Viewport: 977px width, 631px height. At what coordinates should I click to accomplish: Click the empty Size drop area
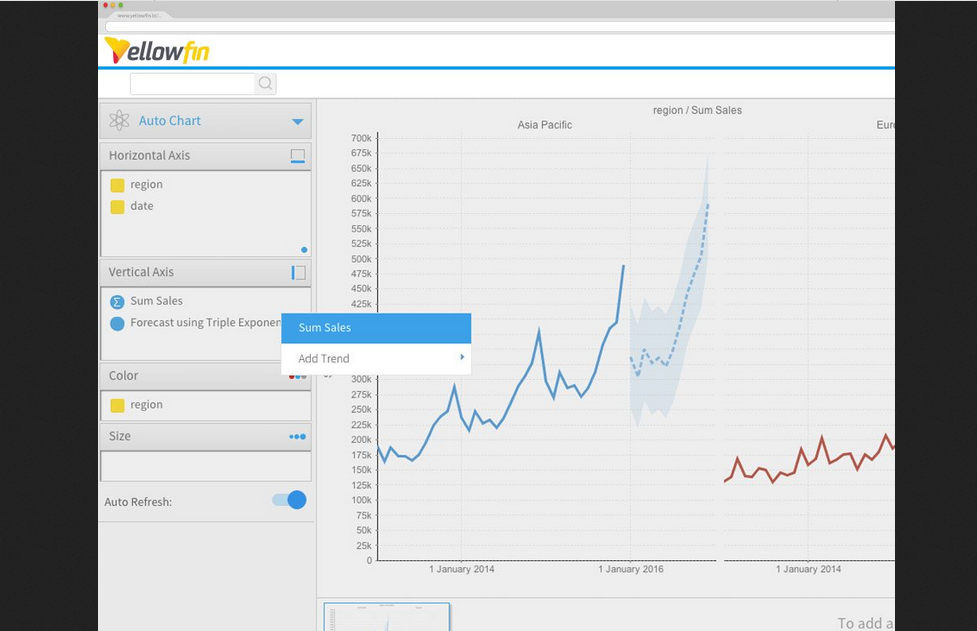tap(205, 466)
